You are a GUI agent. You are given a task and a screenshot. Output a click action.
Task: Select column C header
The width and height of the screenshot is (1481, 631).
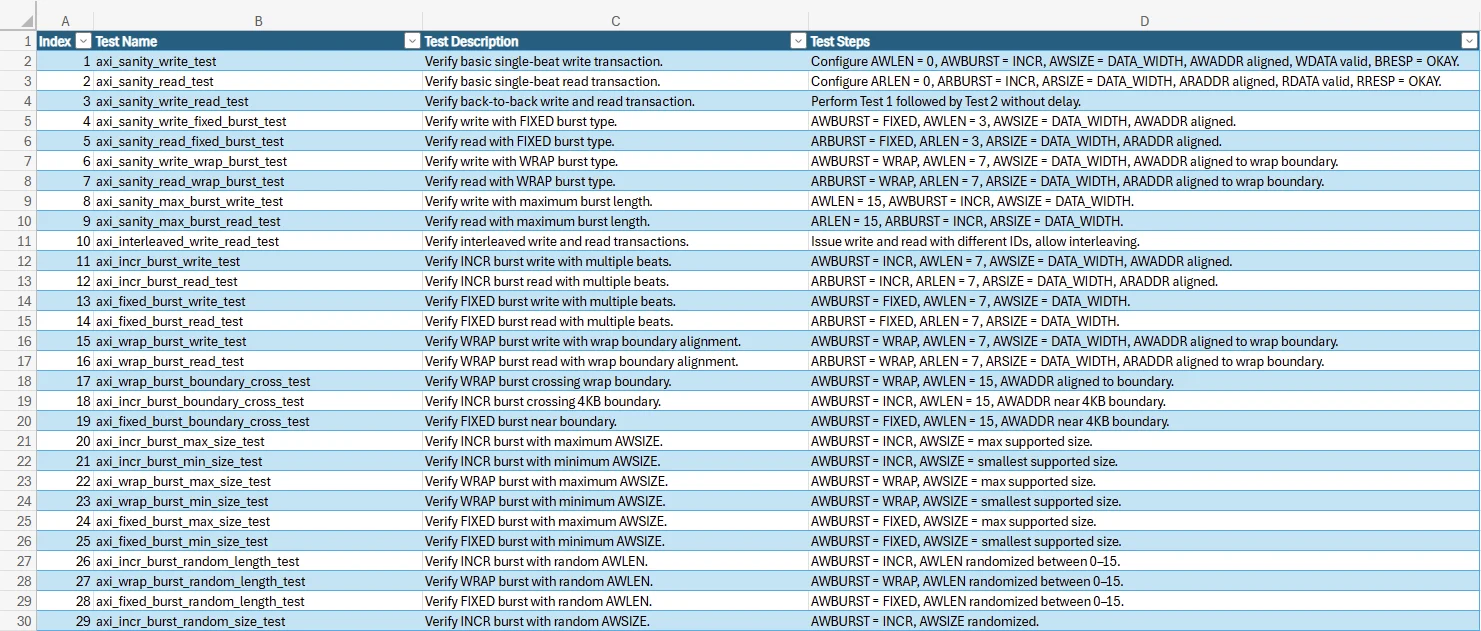coord(615,21)
